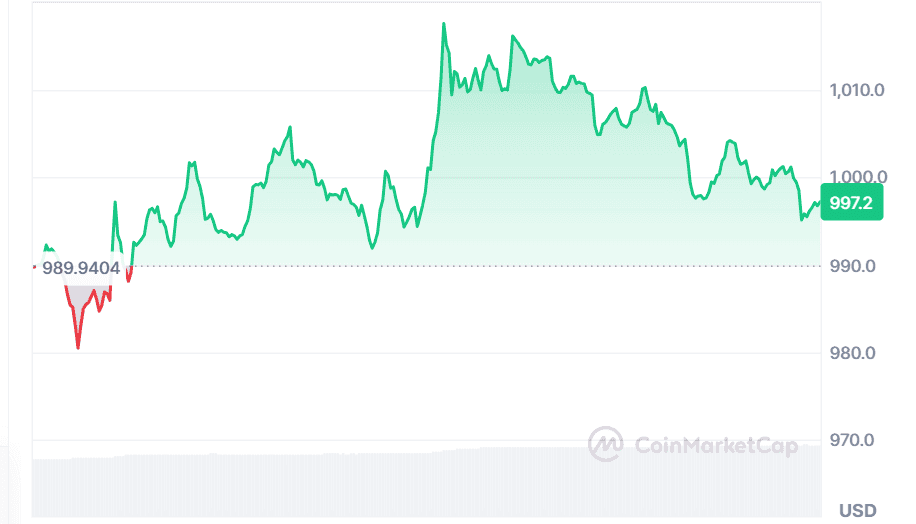Select the lowest point of the red dip
The width and height of the screenshot is (916, 524).
[x=78, y=347]
